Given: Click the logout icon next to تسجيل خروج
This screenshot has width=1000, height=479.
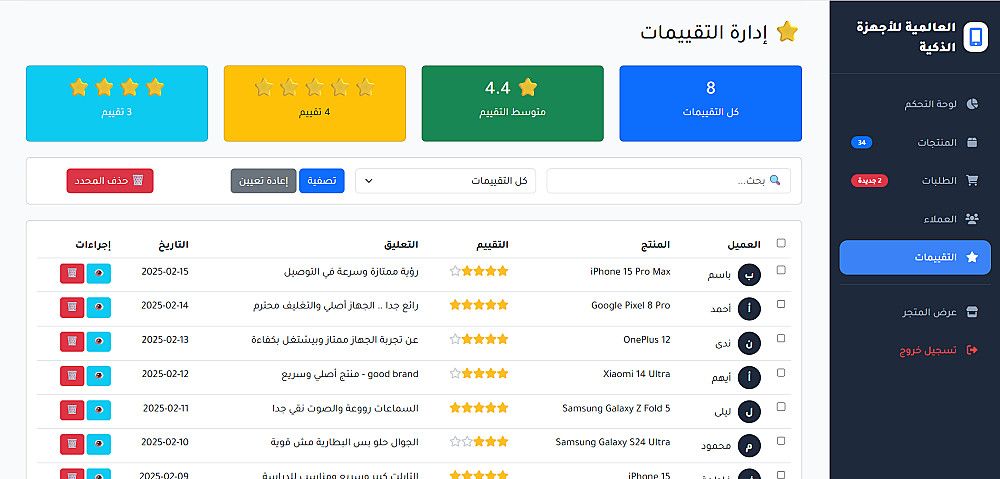Looking at the screenshot, I should point(972,350).
